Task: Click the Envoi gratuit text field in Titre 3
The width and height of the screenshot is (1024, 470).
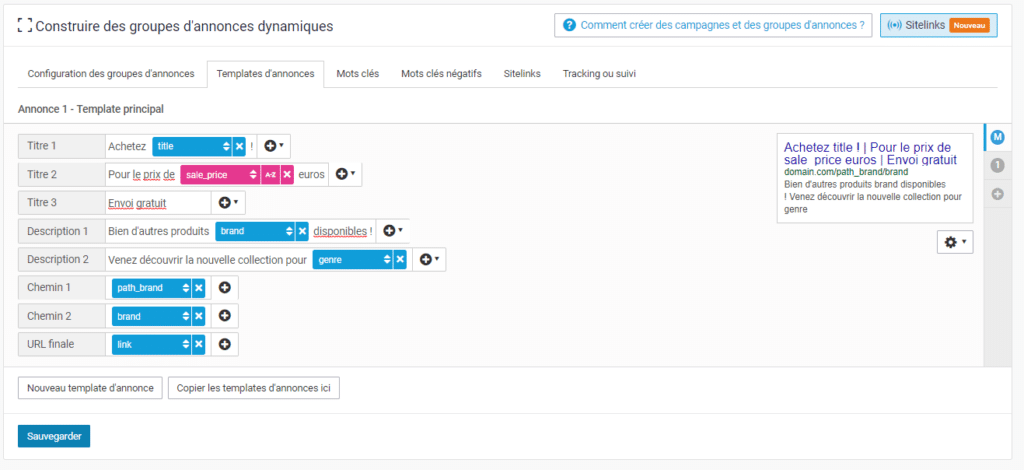Action: point(158,203)
